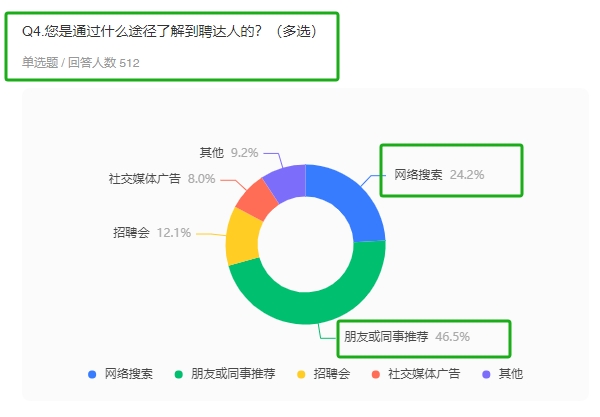
Task: Click the 招聘会 12.1% data label
Action: 144,232
